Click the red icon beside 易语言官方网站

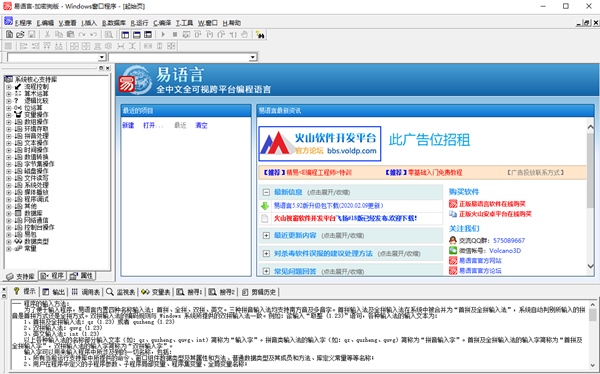click(453, 261)
